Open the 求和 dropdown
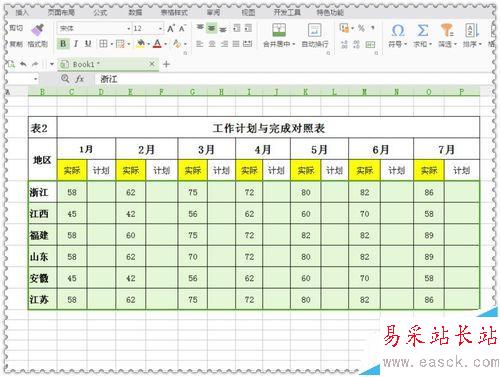The height and width of the screenshot is (377, 500). pyautogui.click(x=422, y=44)
